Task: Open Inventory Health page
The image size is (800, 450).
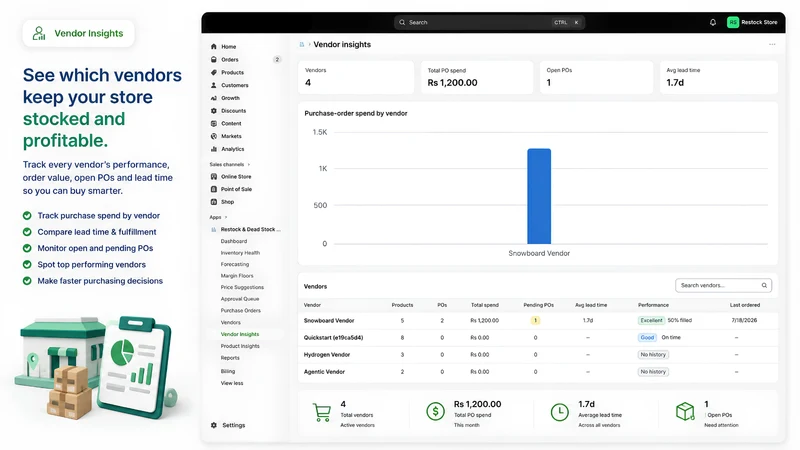Action: tap(240, 253)
